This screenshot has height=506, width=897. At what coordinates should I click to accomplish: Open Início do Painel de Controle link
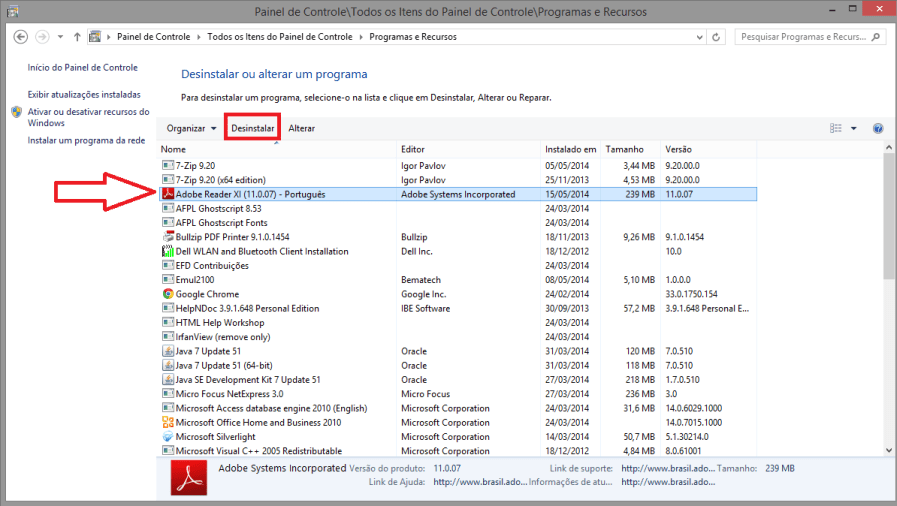pos(82,67)
